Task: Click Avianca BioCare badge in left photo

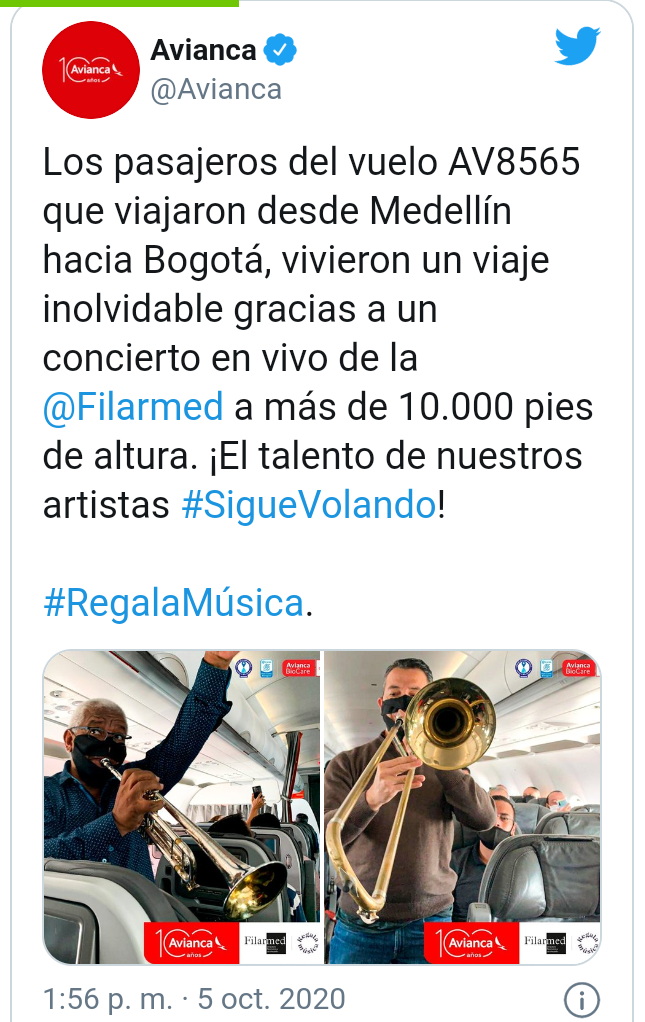Action: [298, 667]
